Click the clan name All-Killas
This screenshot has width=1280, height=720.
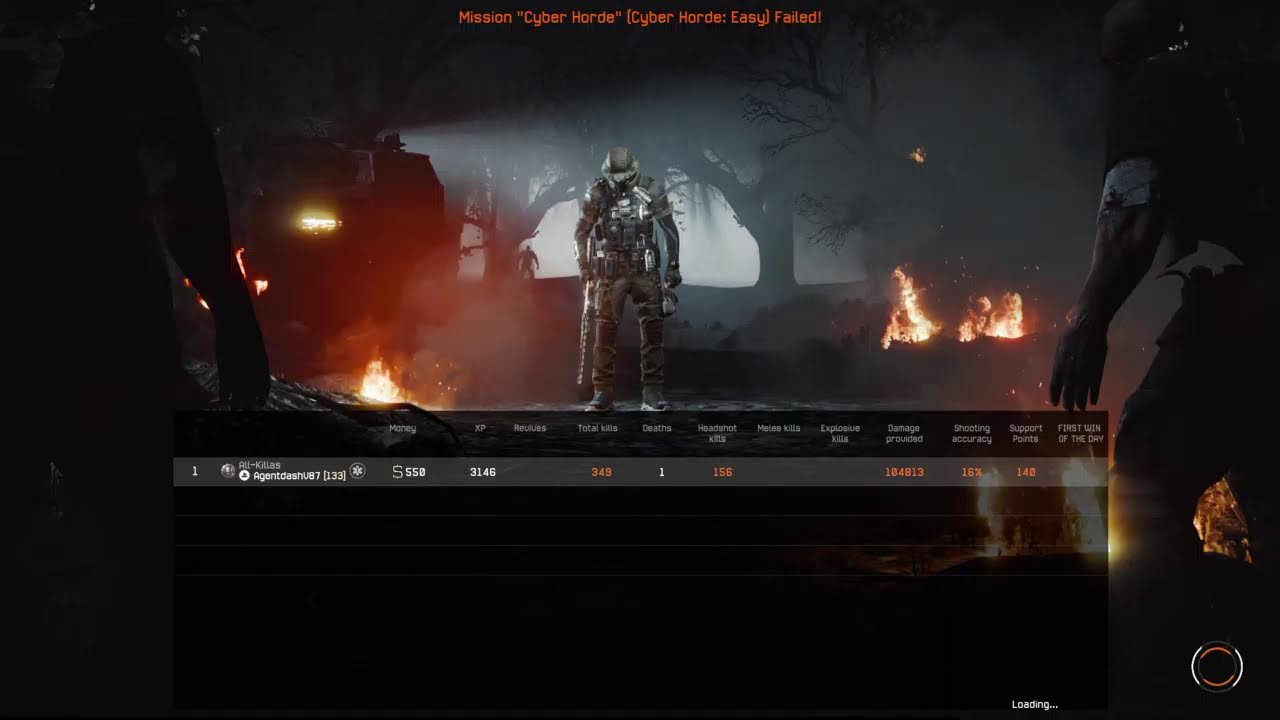(x=260, y=465)
